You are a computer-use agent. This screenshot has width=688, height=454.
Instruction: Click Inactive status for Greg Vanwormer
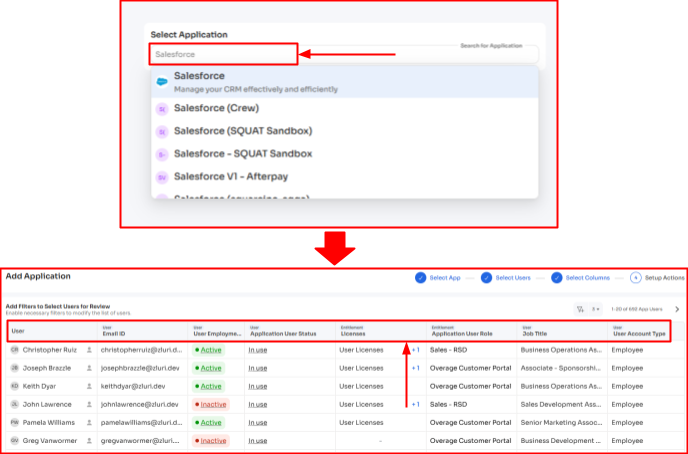click(x=211, y=441)
